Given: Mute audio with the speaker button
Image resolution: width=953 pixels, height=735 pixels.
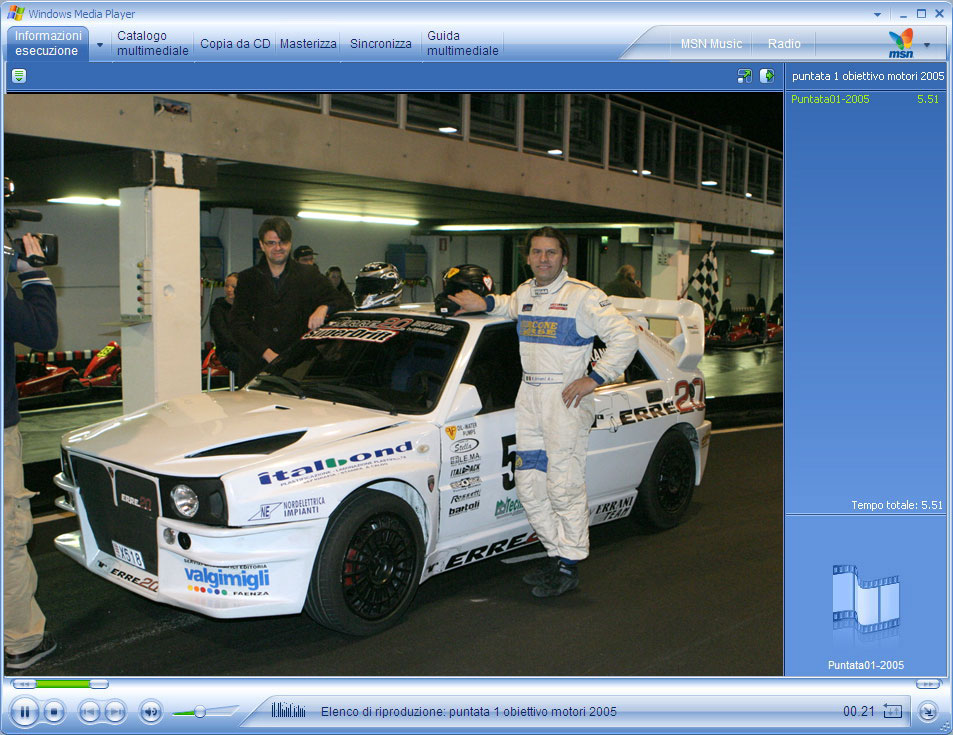Looking at the screenshot, I should tap(151, 711).
